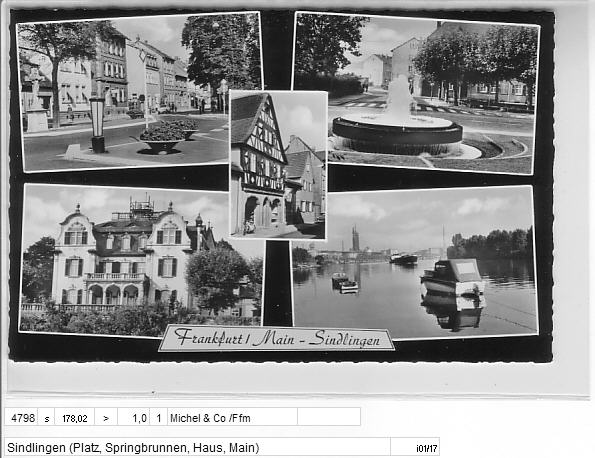Click the cell containing single digit 1
The height and width of the screenshot is (458, 595).
[x=159, y=418]
